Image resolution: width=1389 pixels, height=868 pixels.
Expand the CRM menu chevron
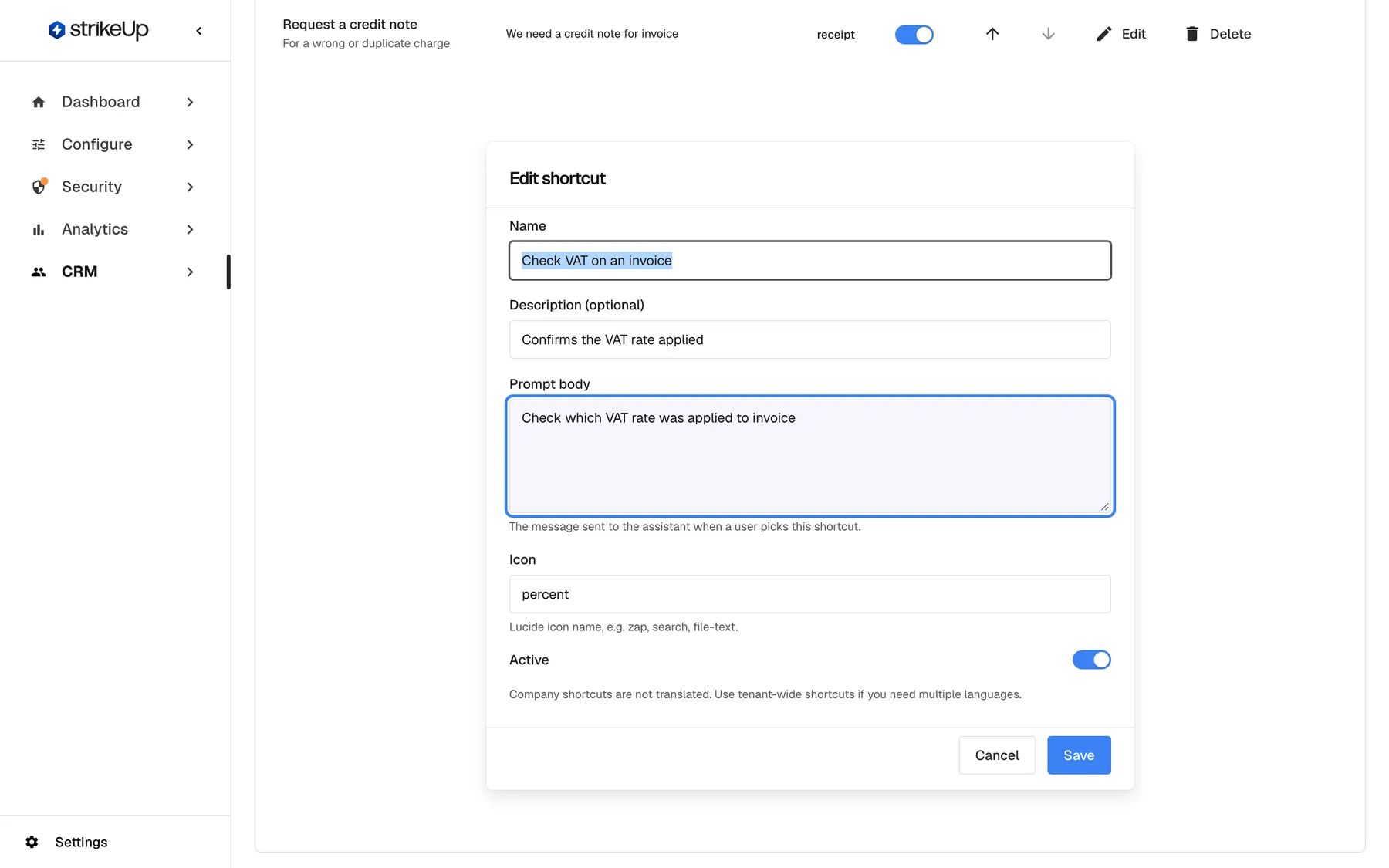coord(190,272)
